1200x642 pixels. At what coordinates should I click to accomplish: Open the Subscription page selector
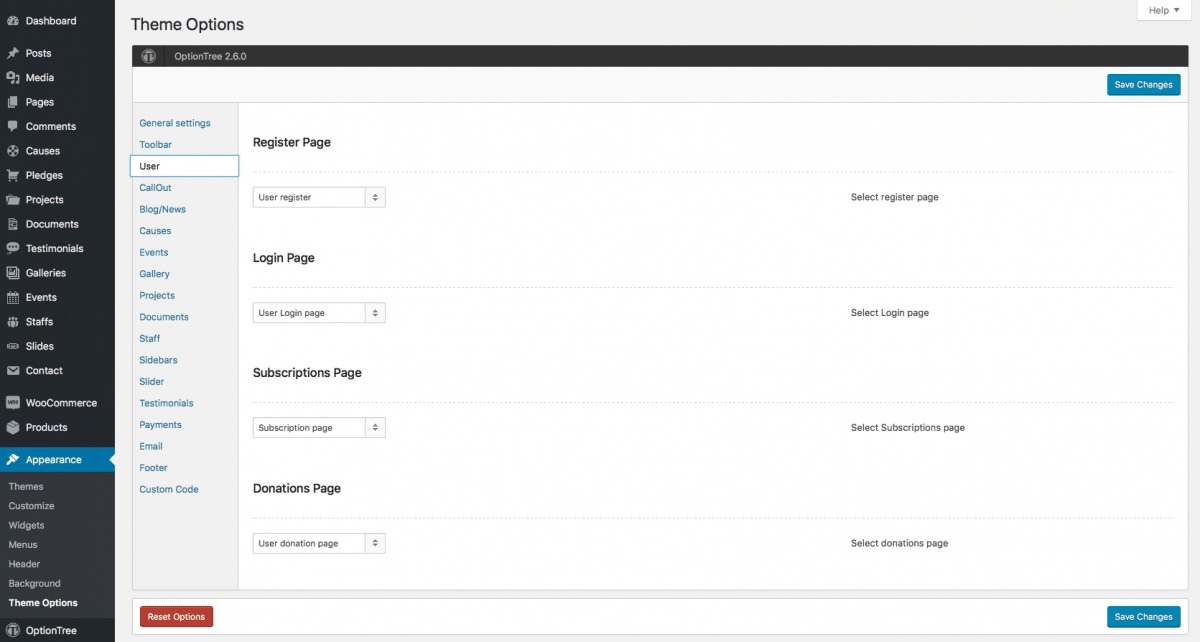[x=318, y=427]
